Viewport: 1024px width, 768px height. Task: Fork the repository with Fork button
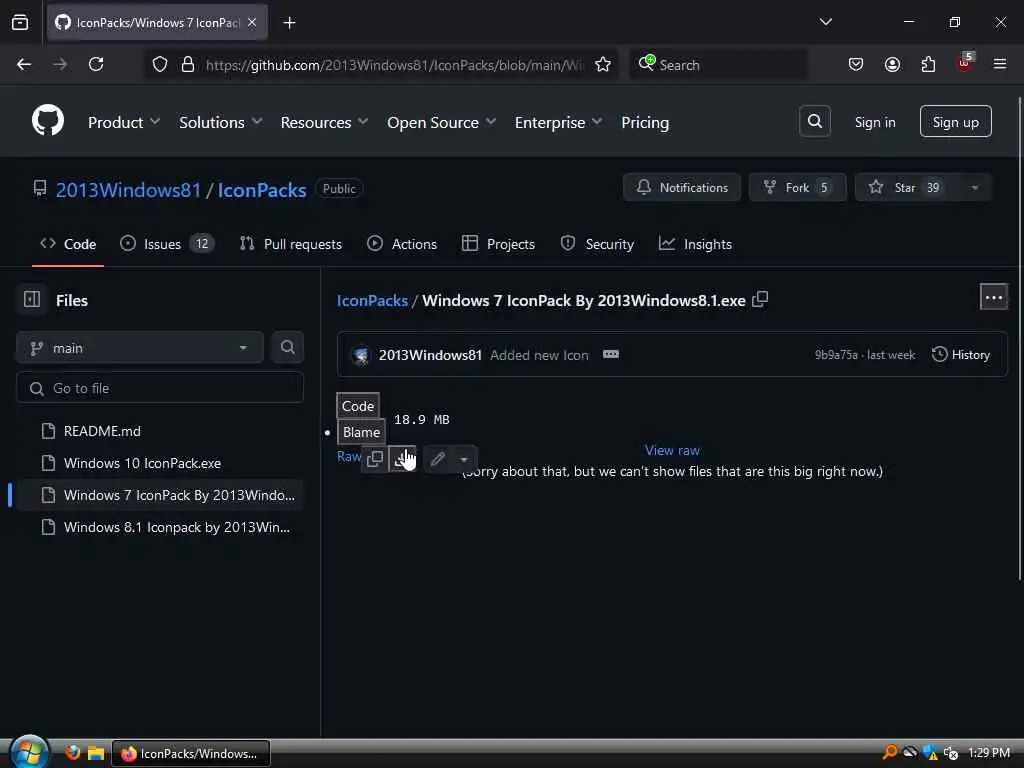pos(797,187)
